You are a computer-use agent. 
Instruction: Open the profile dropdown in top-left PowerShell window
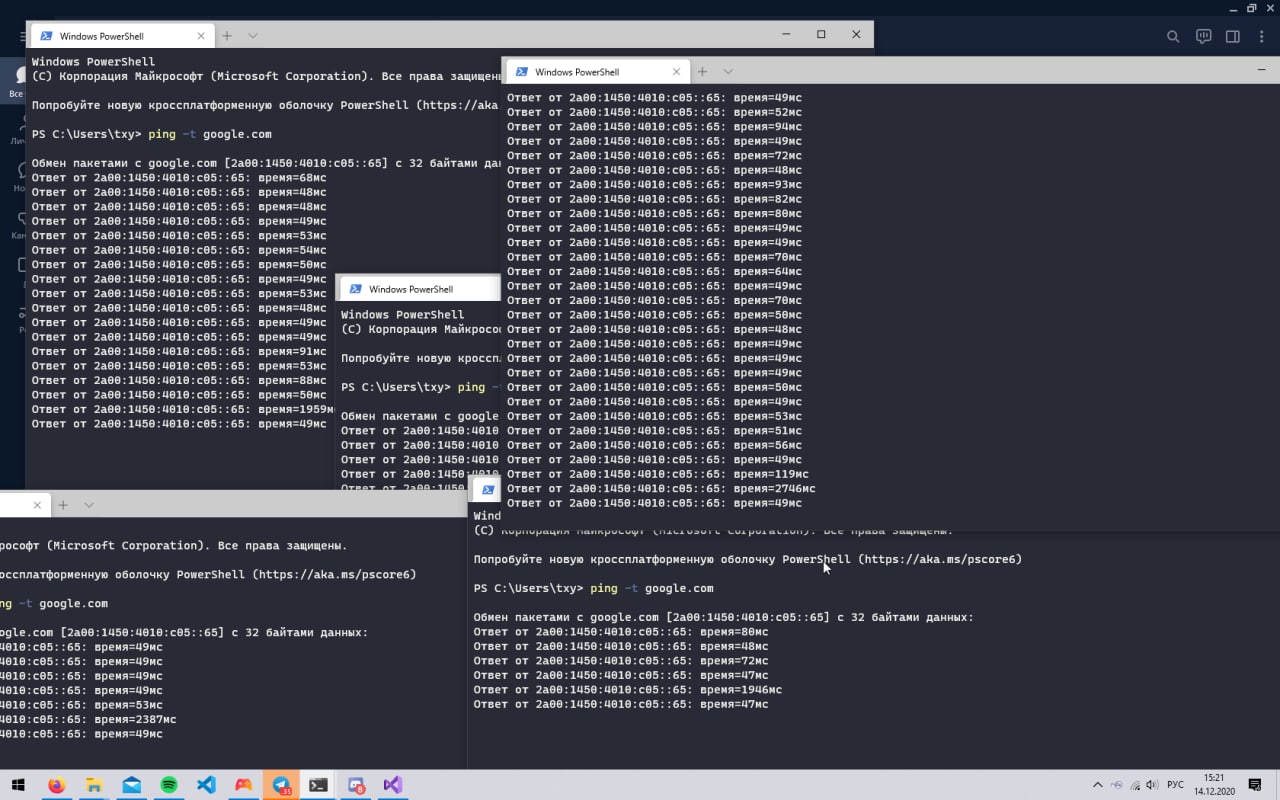253,36
